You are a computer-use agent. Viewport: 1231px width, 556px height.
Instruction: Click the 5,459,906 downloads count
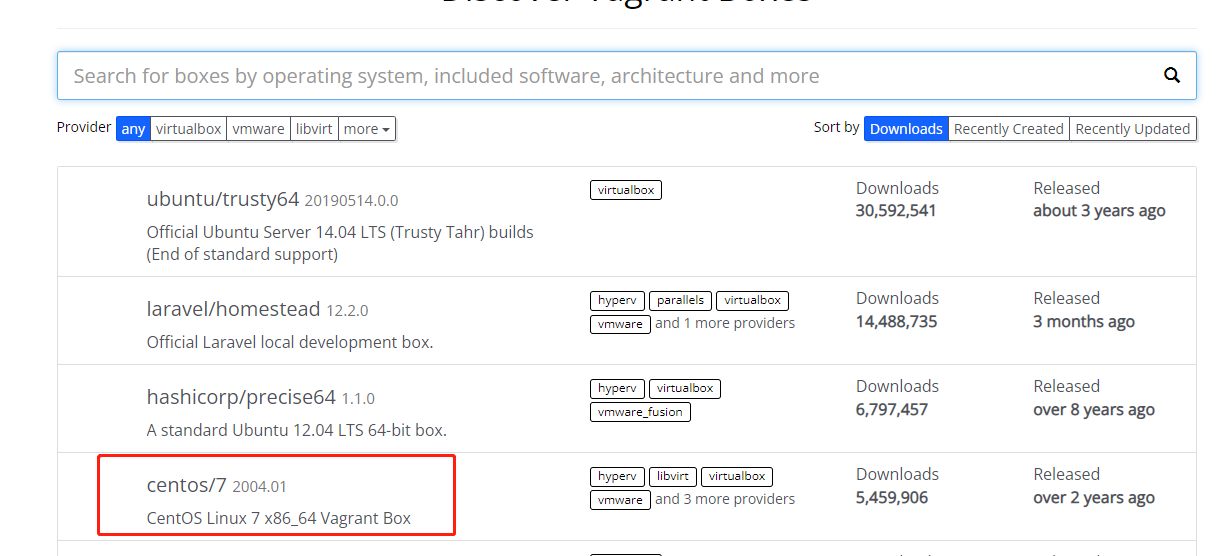(x=892, y=498)
